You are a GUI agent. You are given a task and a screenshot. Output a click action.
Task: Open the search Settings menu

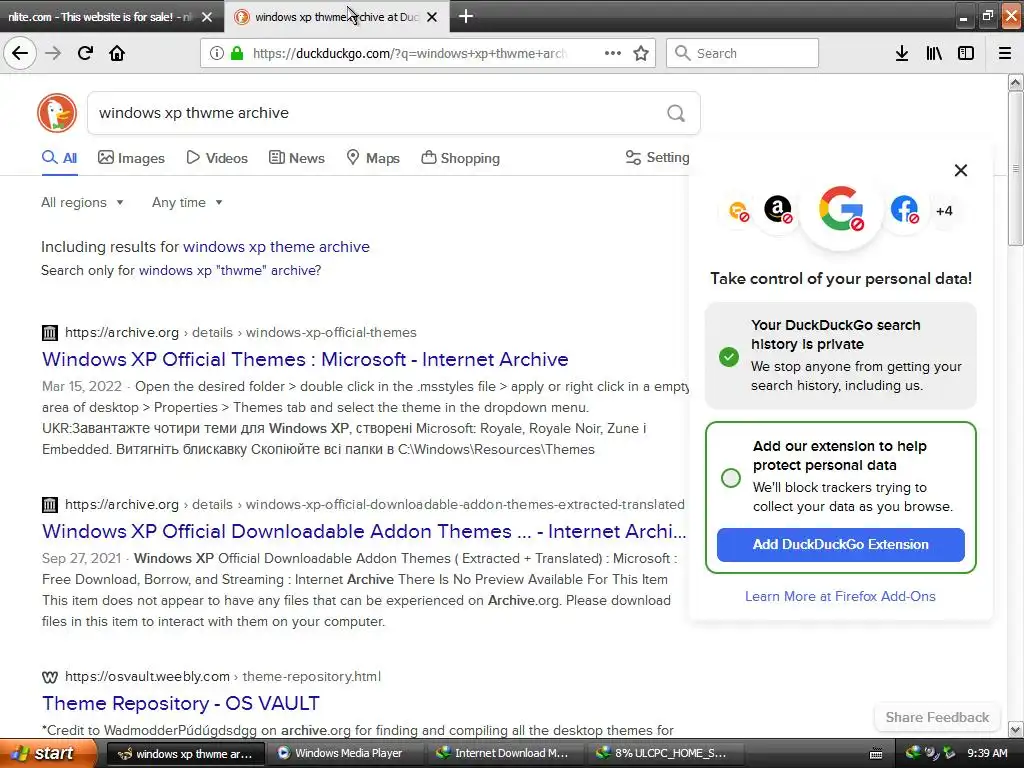click(658, 157)
